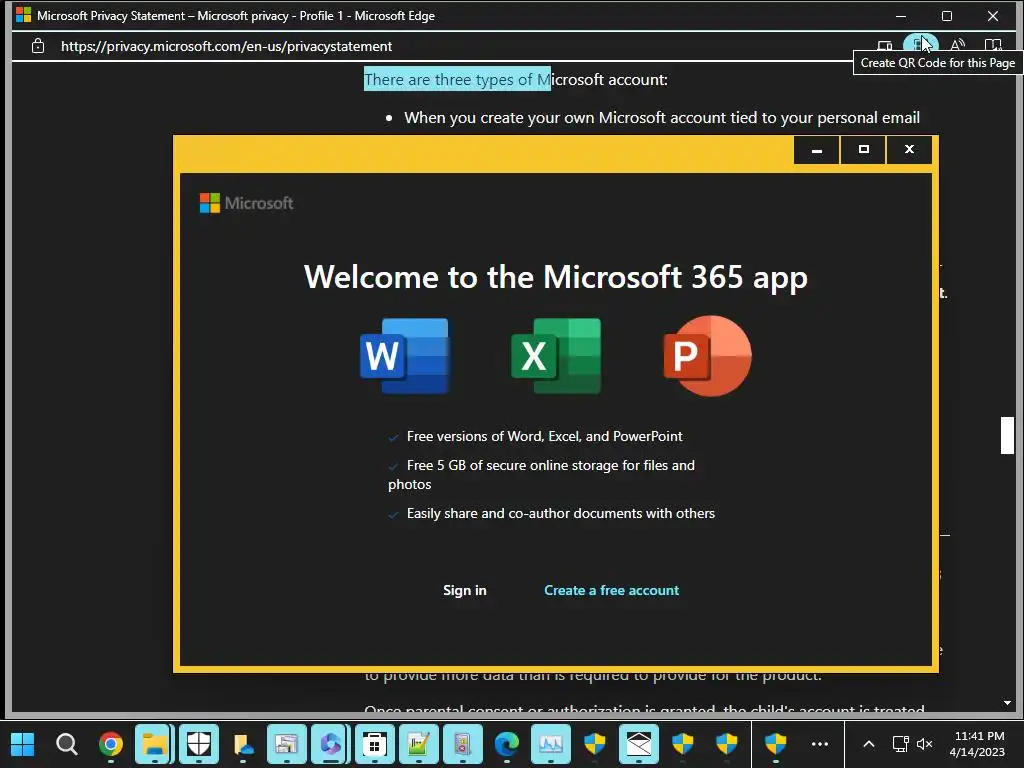1024x768 pixels.
Task: Close the Microsoft 365 welcome dialog
Action: pyautogui.click(x=909, y=150)
